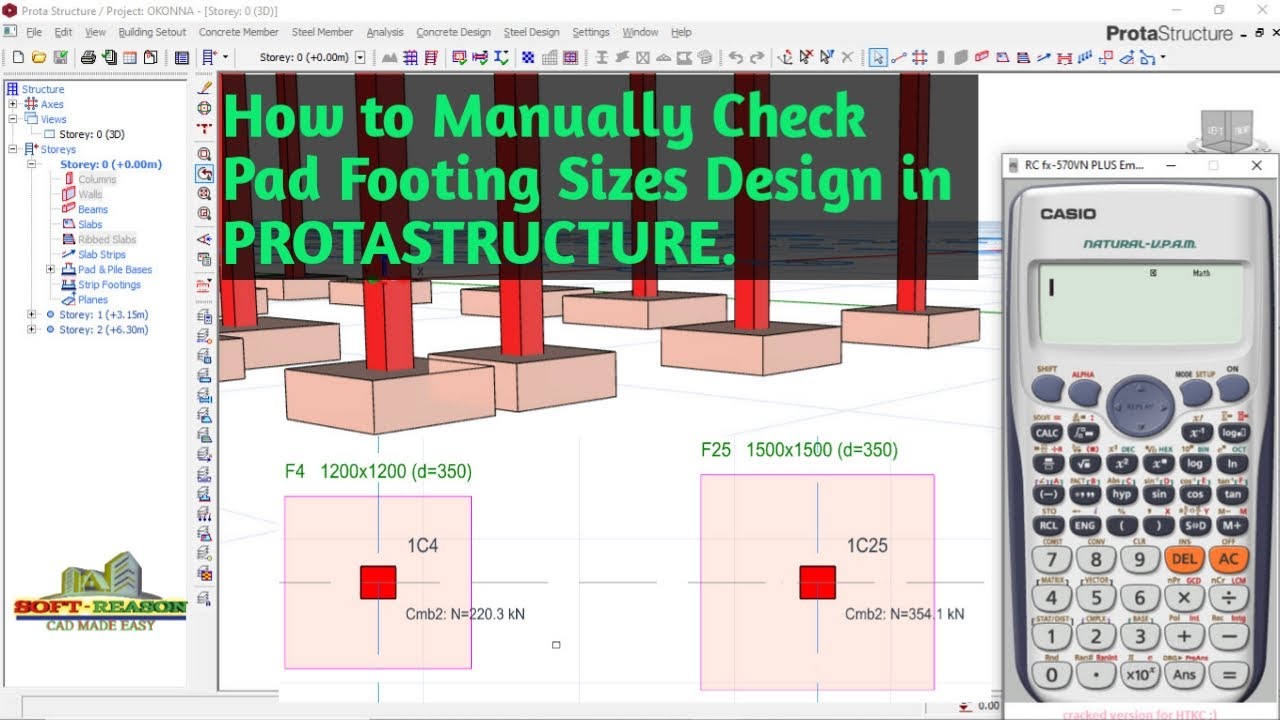Click the checkered building analysis icon

[527, 58]
